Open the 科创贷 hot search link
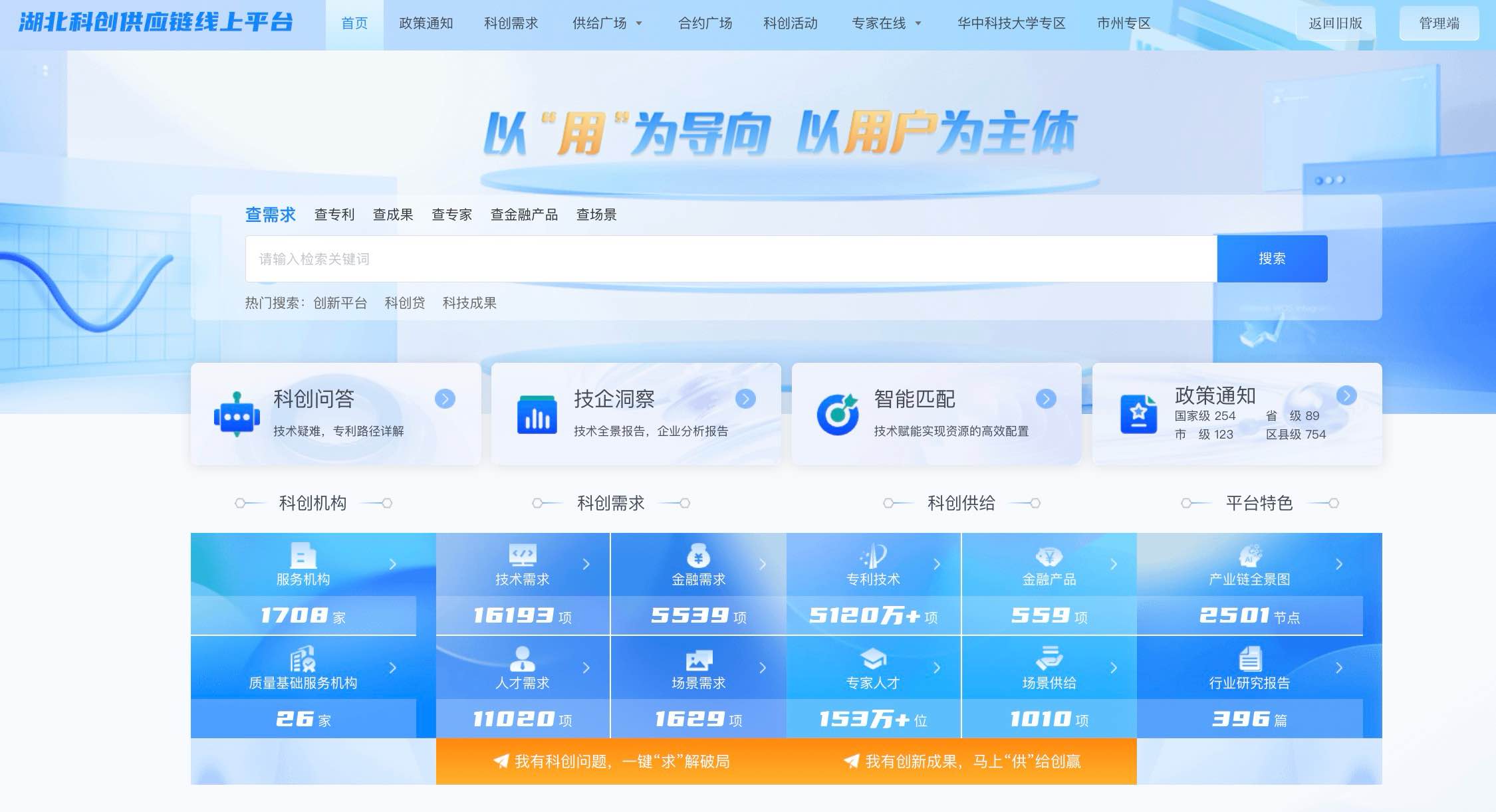 click(x=404, y=303)
